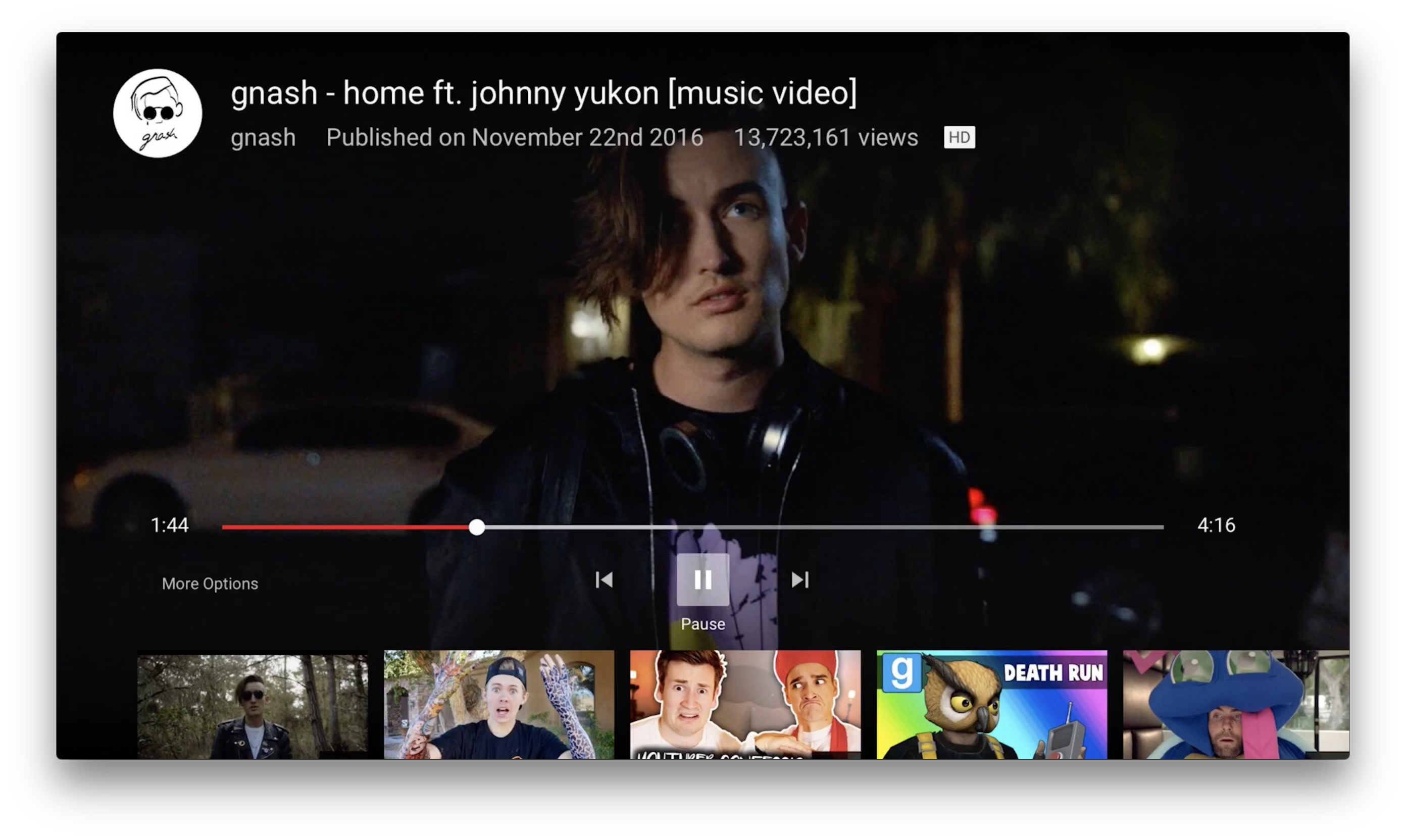Open the gnash channel name link
Image resolution: width=1406 pixels, height=840 pixels.
[263, 137]
